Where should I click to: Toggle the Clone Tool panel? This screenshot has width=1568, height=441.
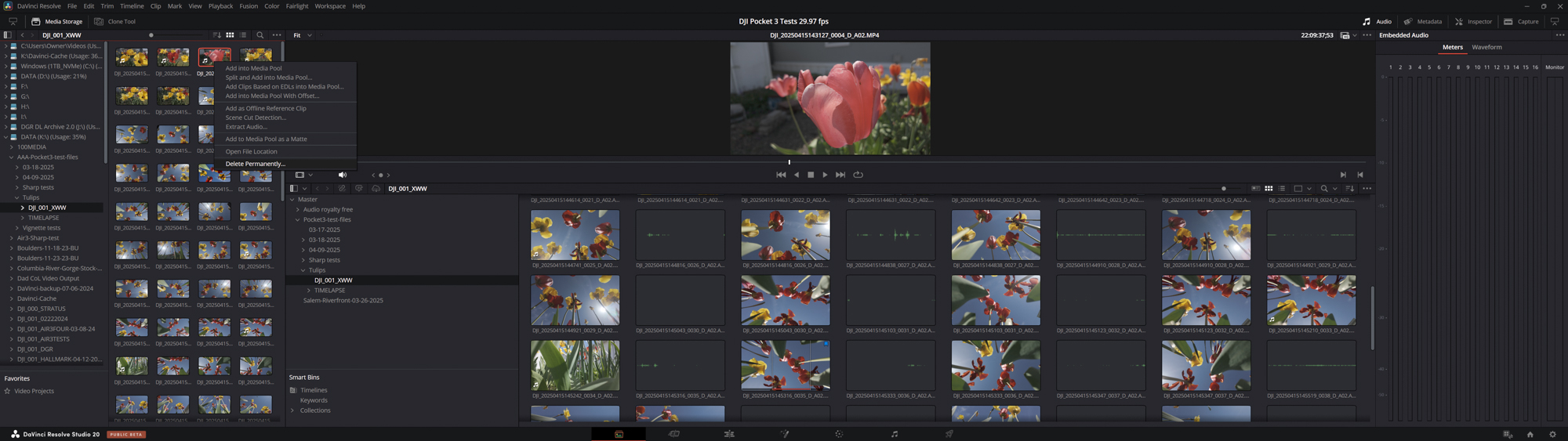click(114, 21)
